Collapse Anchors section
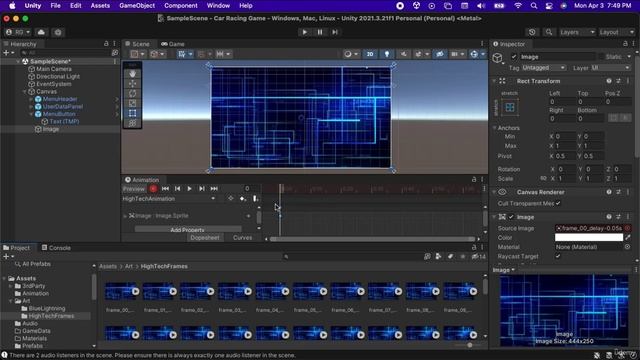 pos(494,128)
